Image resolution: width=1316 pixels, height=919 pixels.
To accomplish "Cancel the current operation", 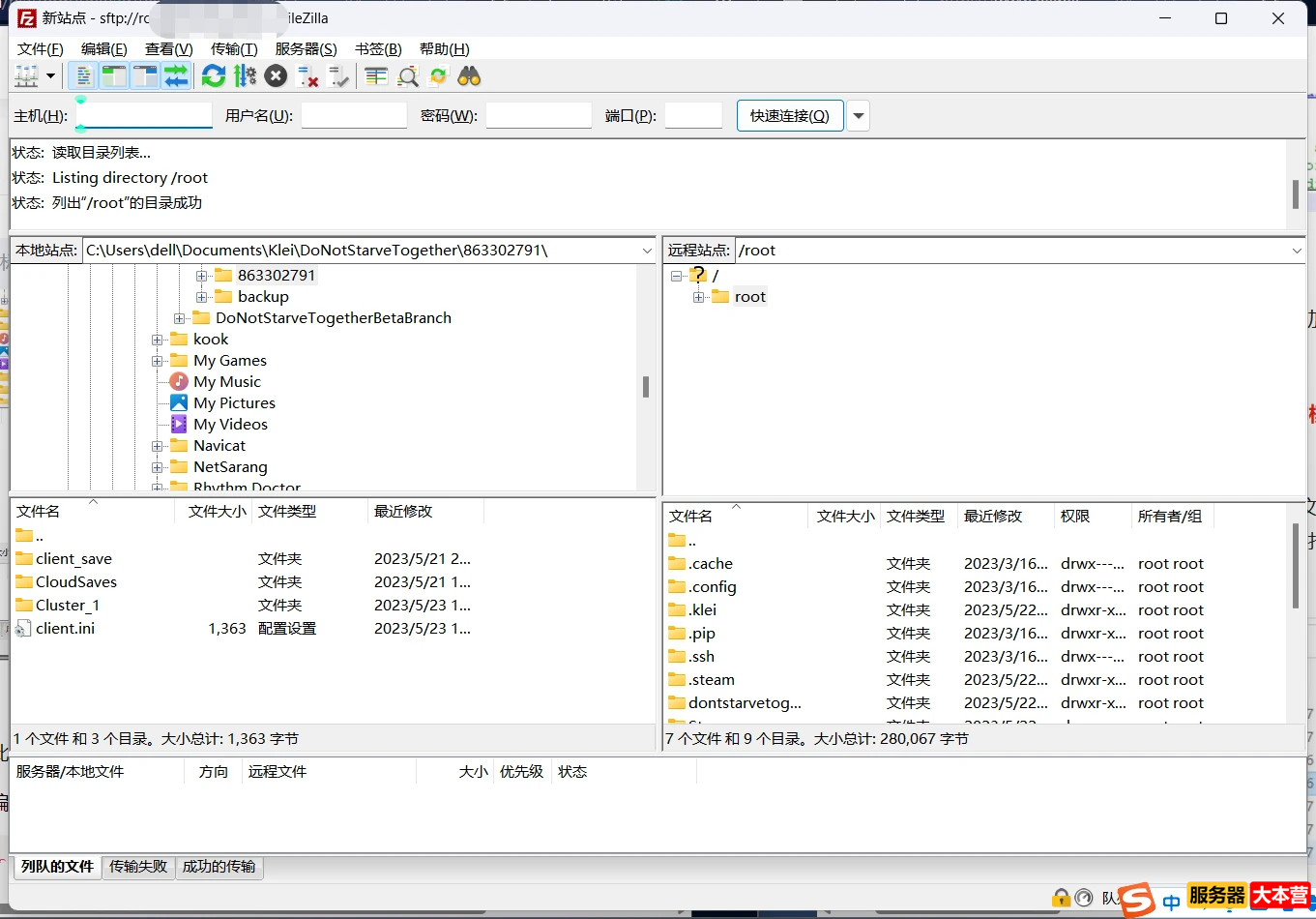I will (276, 76).
